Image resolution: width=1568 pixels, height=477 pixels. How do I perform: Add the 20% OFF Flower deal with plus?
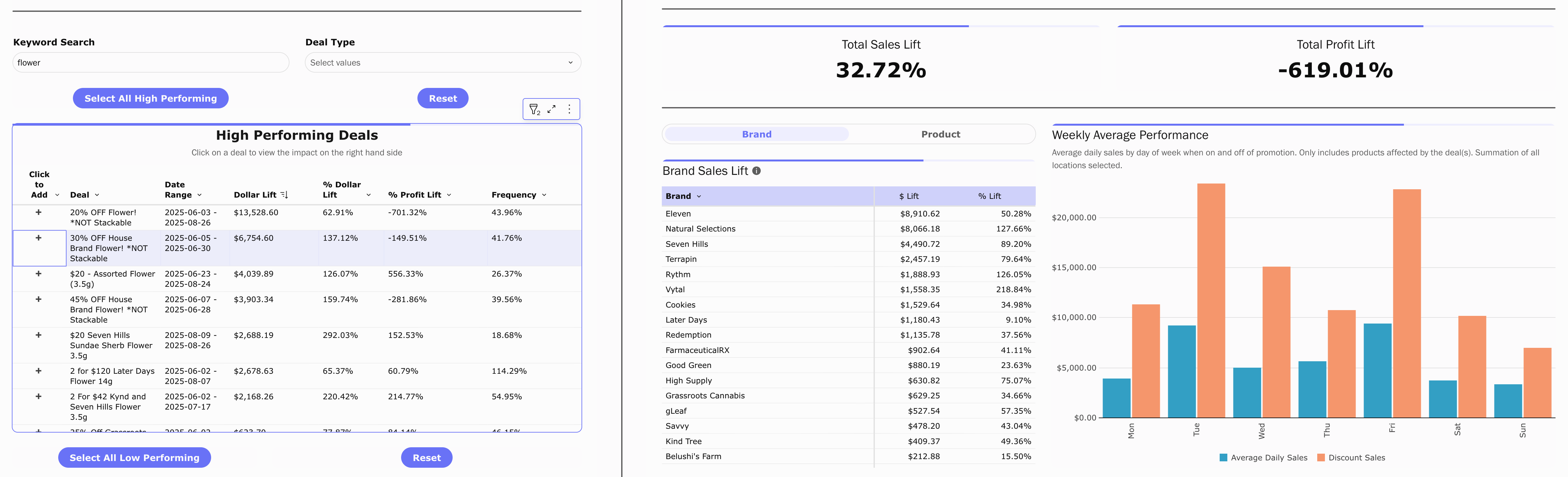[x=38, y=212]
